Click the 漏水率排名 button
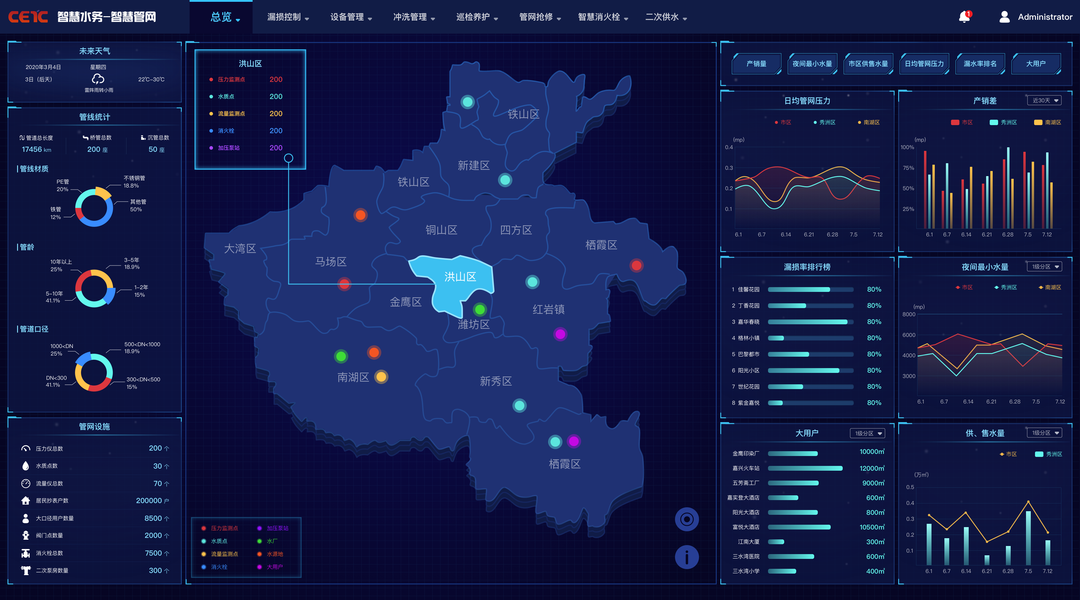The image size is (1080, 600). (x=979, y=63)
